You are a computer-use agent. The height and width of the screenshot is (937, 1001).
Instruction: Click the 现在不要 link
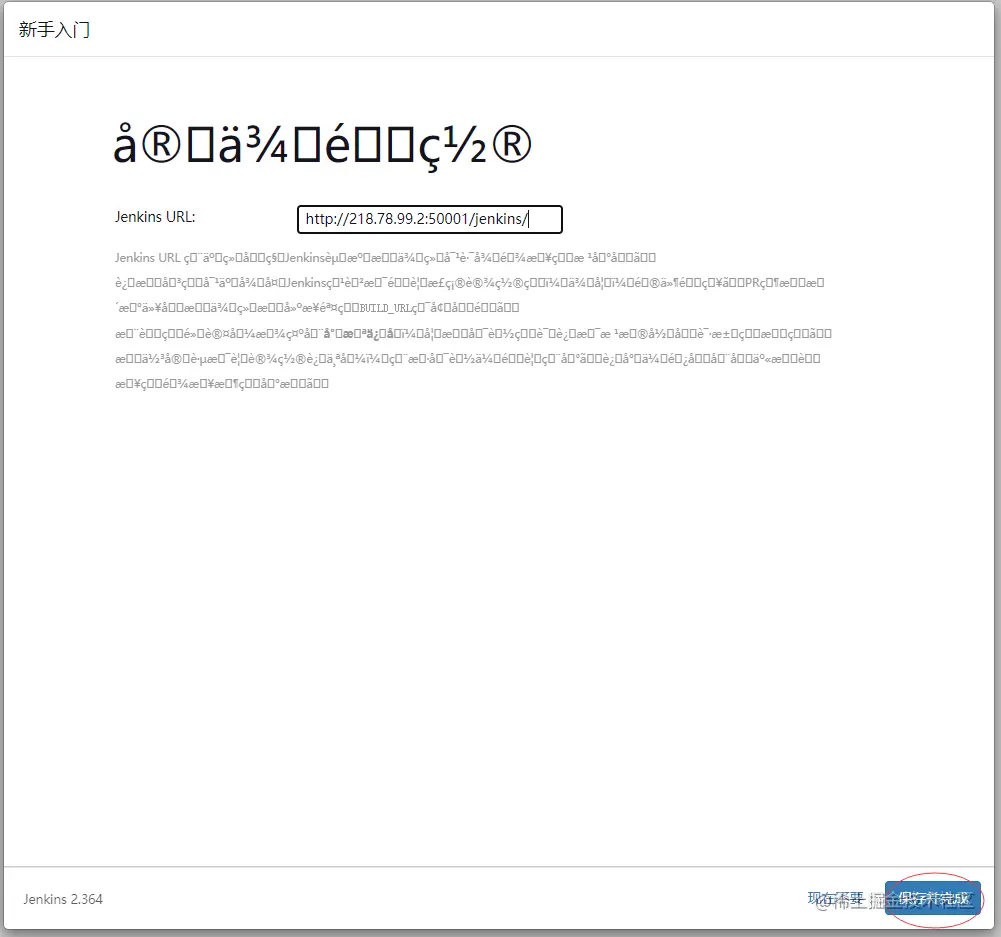(836, 898)
